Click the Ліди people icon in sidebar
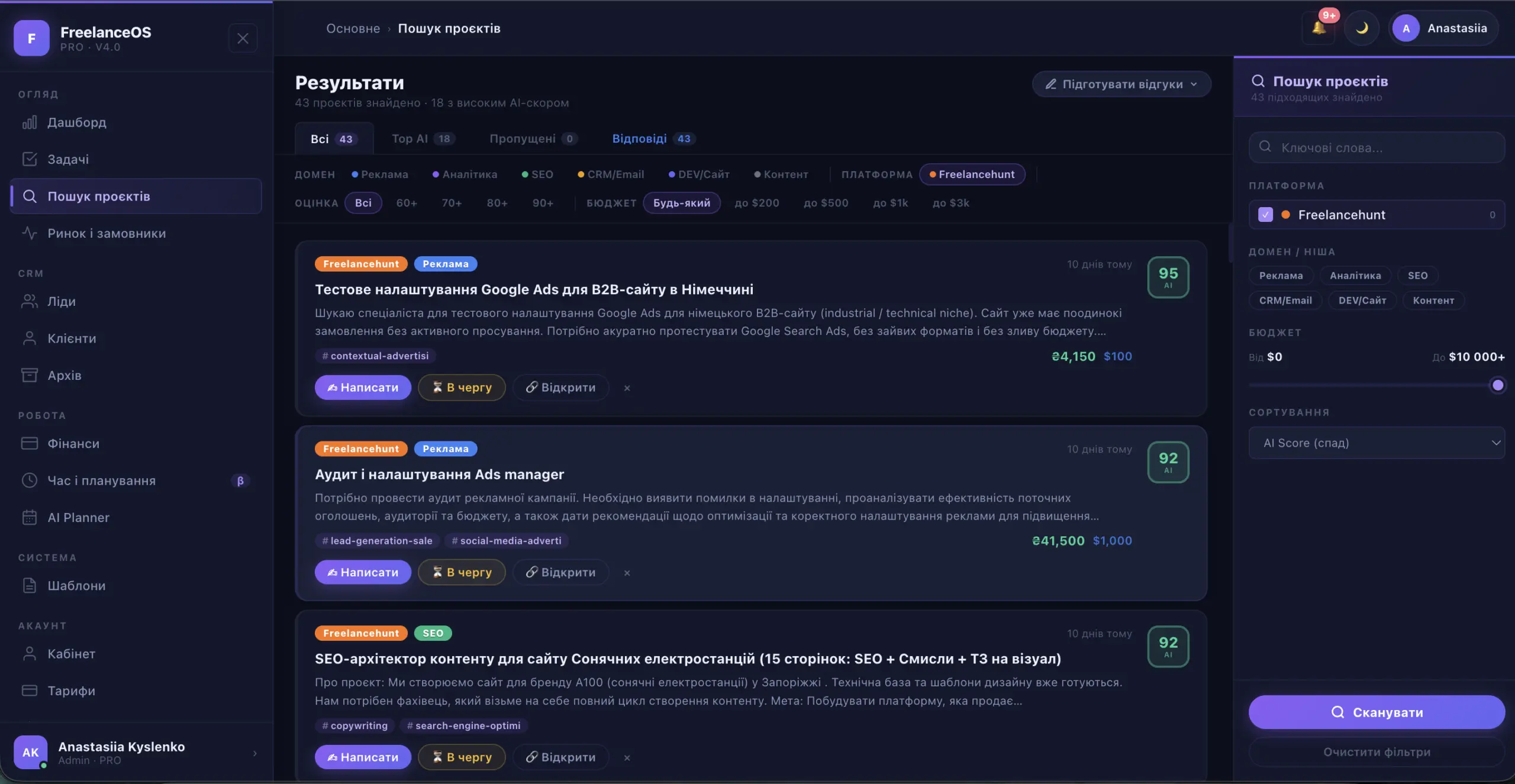The width and height of the screenshot is (1515, 784). [30, 301]
